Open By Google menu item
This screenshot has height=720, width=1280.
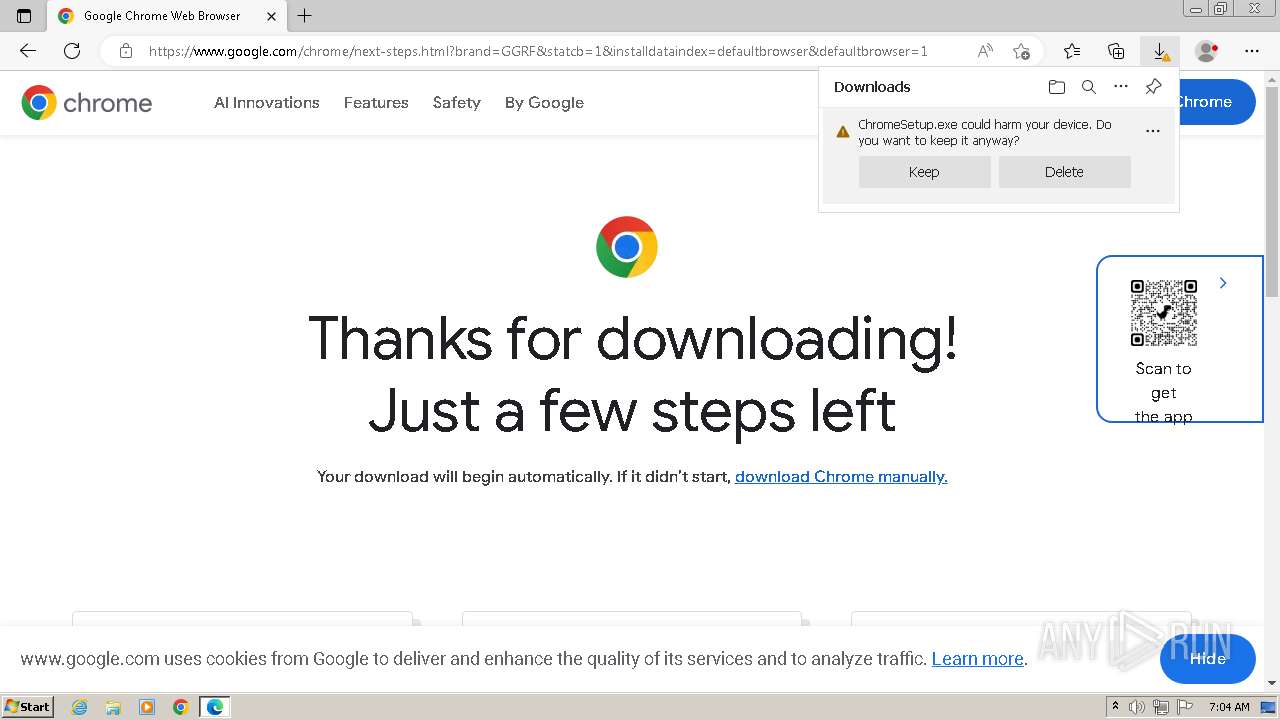point(544,102)
